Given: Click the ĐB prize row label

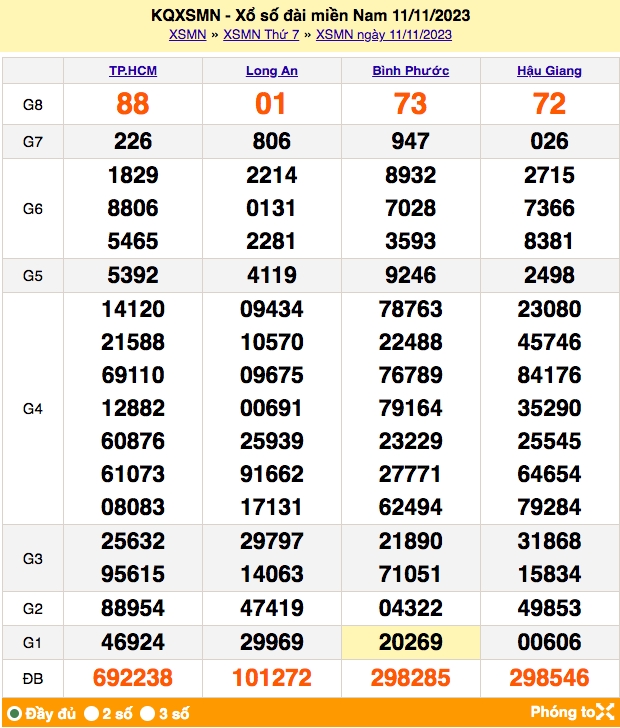Looking at the screenshot, I should click(x=33, y=679).
